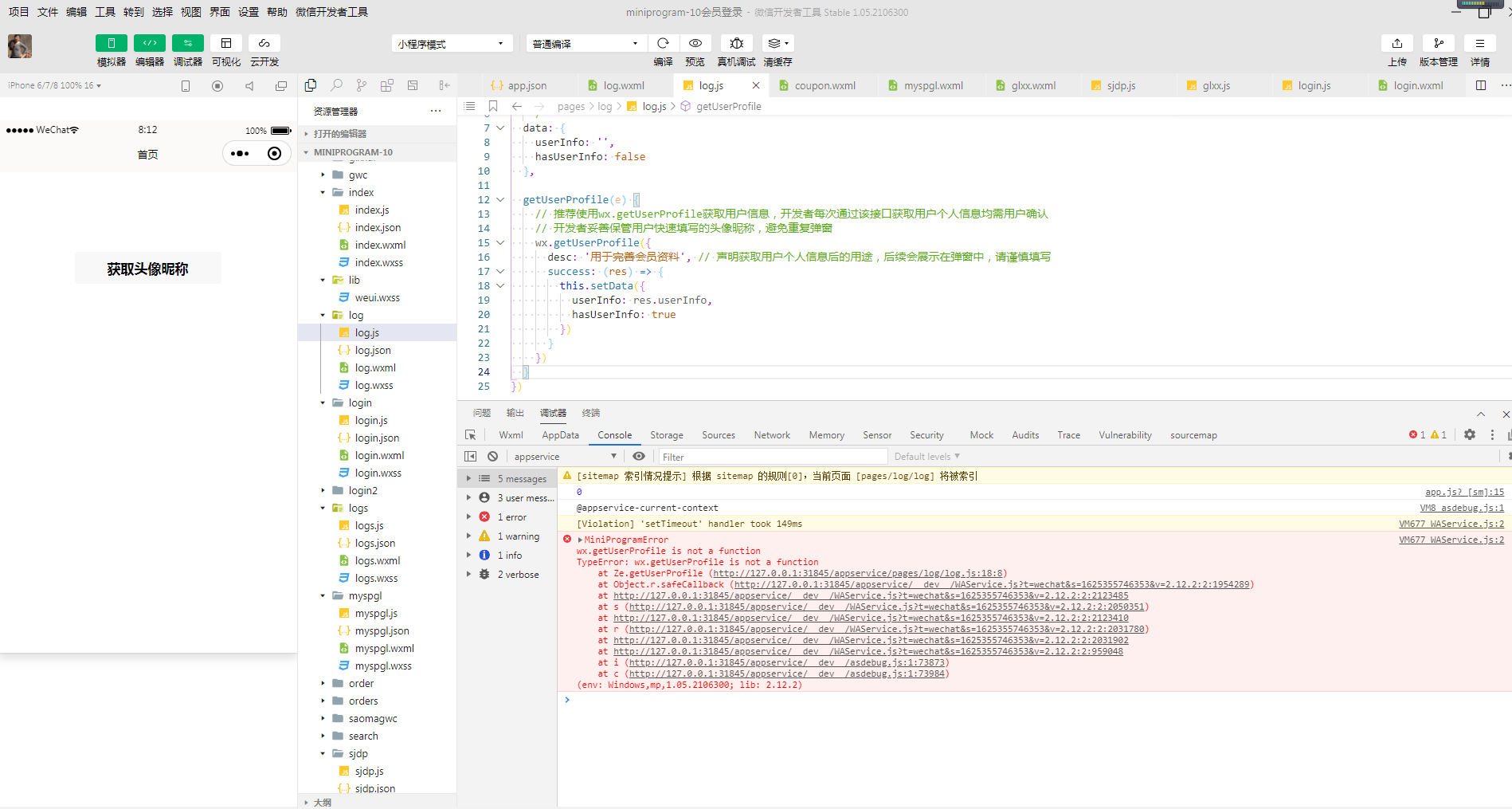The image size is (1512, 809).
Task: Collapse the debugger panel with the chevron
Action: click(1481, 414)
